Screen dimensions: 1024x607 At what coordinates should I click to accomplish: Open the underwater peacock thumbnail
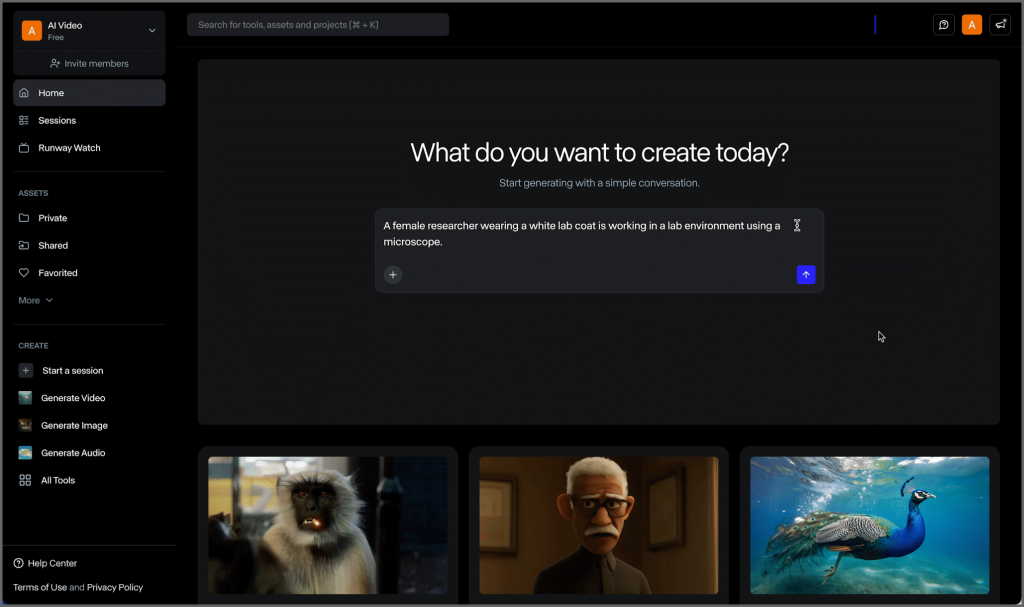pos(870,525)
